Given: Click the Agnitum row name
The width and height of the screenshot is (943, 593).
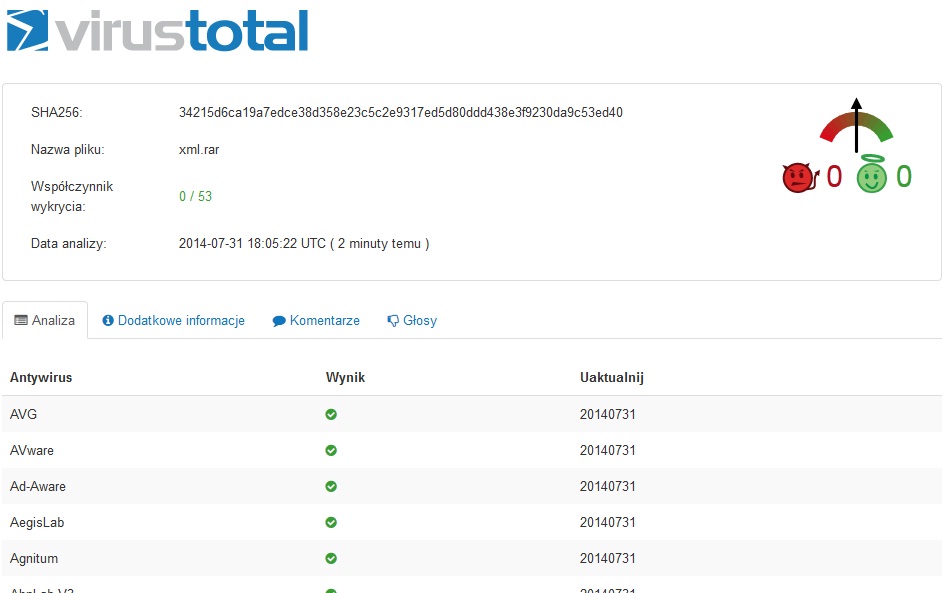Looking at the screenshot, I should click(34, 559).
